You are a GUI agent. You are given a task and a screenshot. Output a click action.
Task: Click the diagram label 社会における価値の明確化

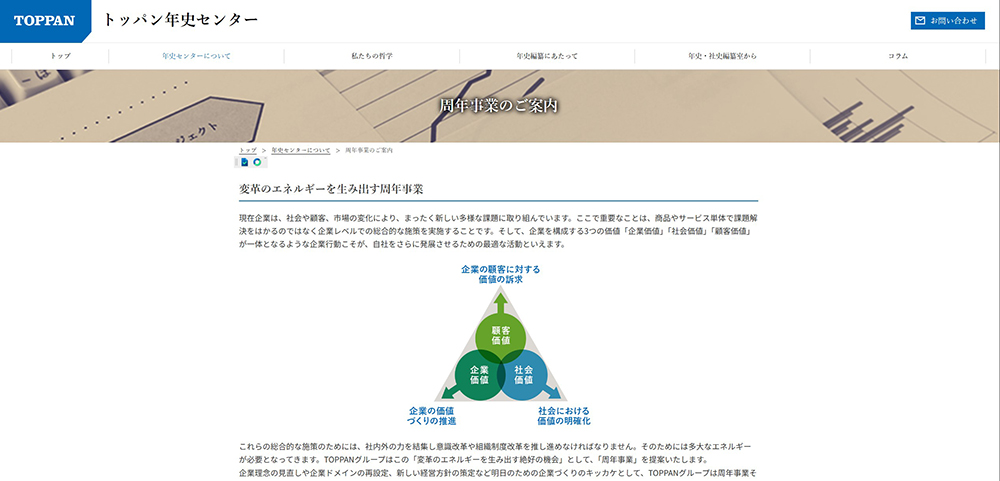[x=564, y=416]
